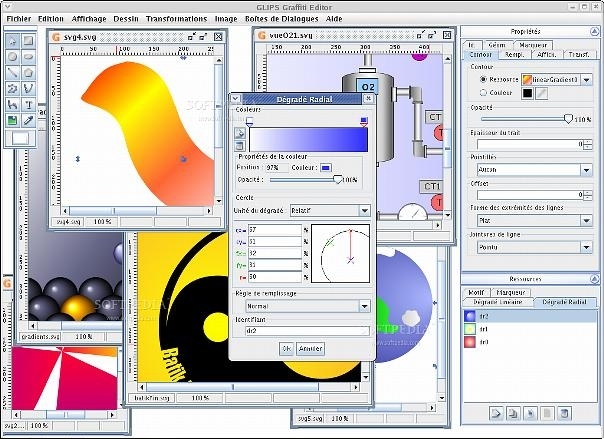The width and height of the screenshot is (604, 439).
Task: Select the line drawing tool
Action: (x=12, y=72)
